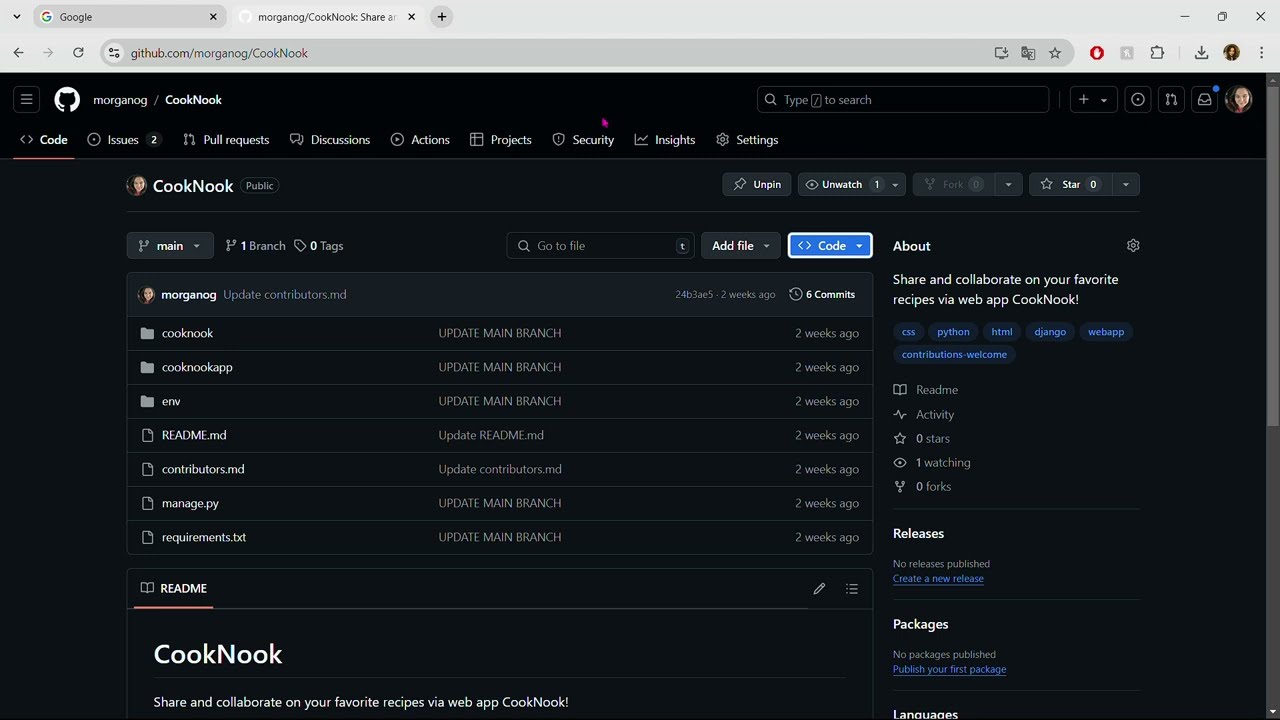Open the 6 Commits history link
1280x720 pixels.
(x=822, y=295)
